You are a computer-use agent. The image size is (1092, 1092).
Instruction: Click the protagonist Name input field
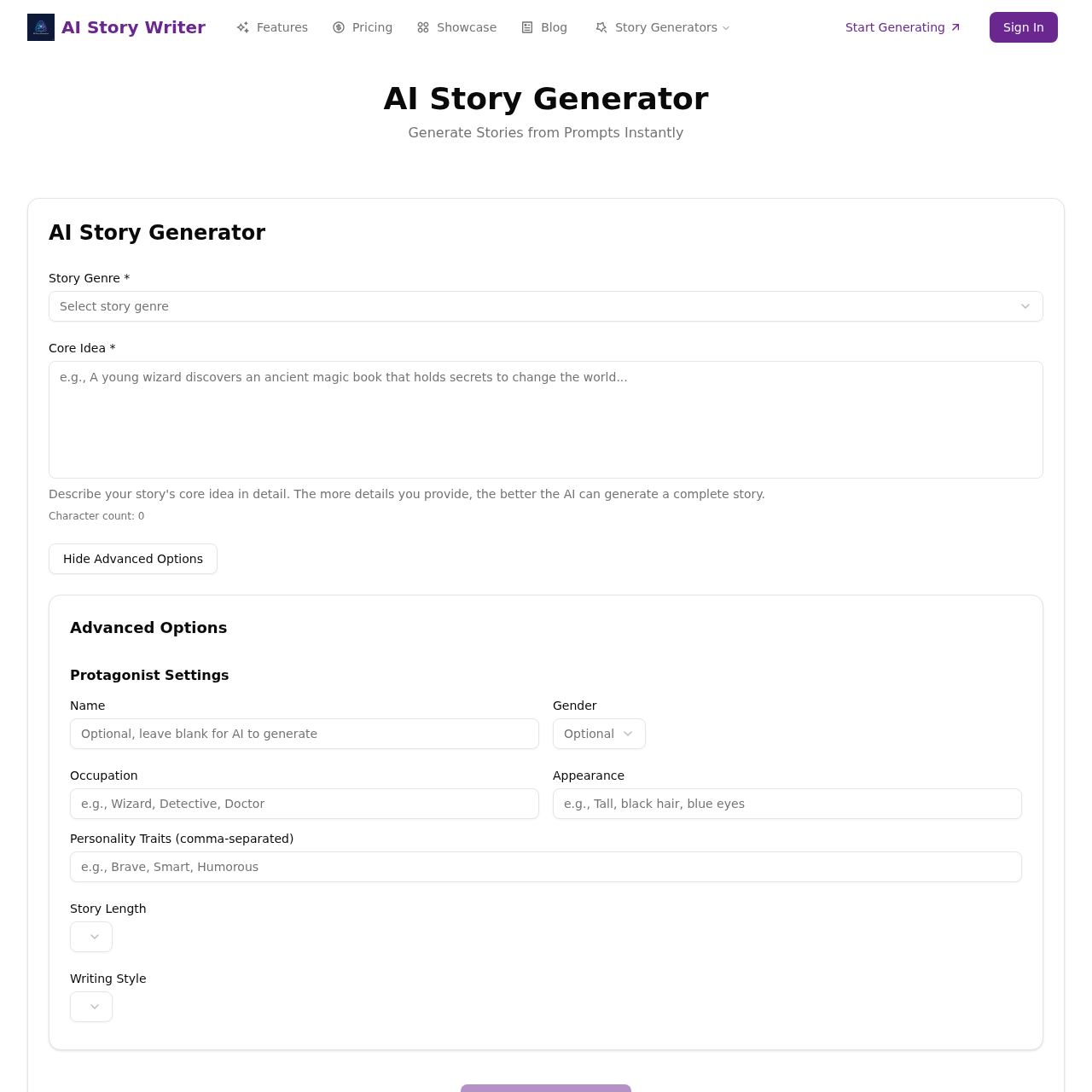pos(305,734)
